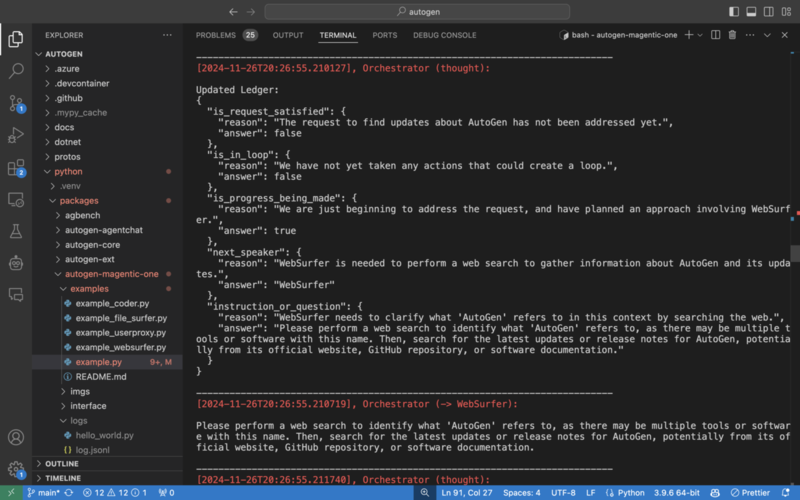
Task: Go forward with the right arrow
Action: tap(251, 12)
